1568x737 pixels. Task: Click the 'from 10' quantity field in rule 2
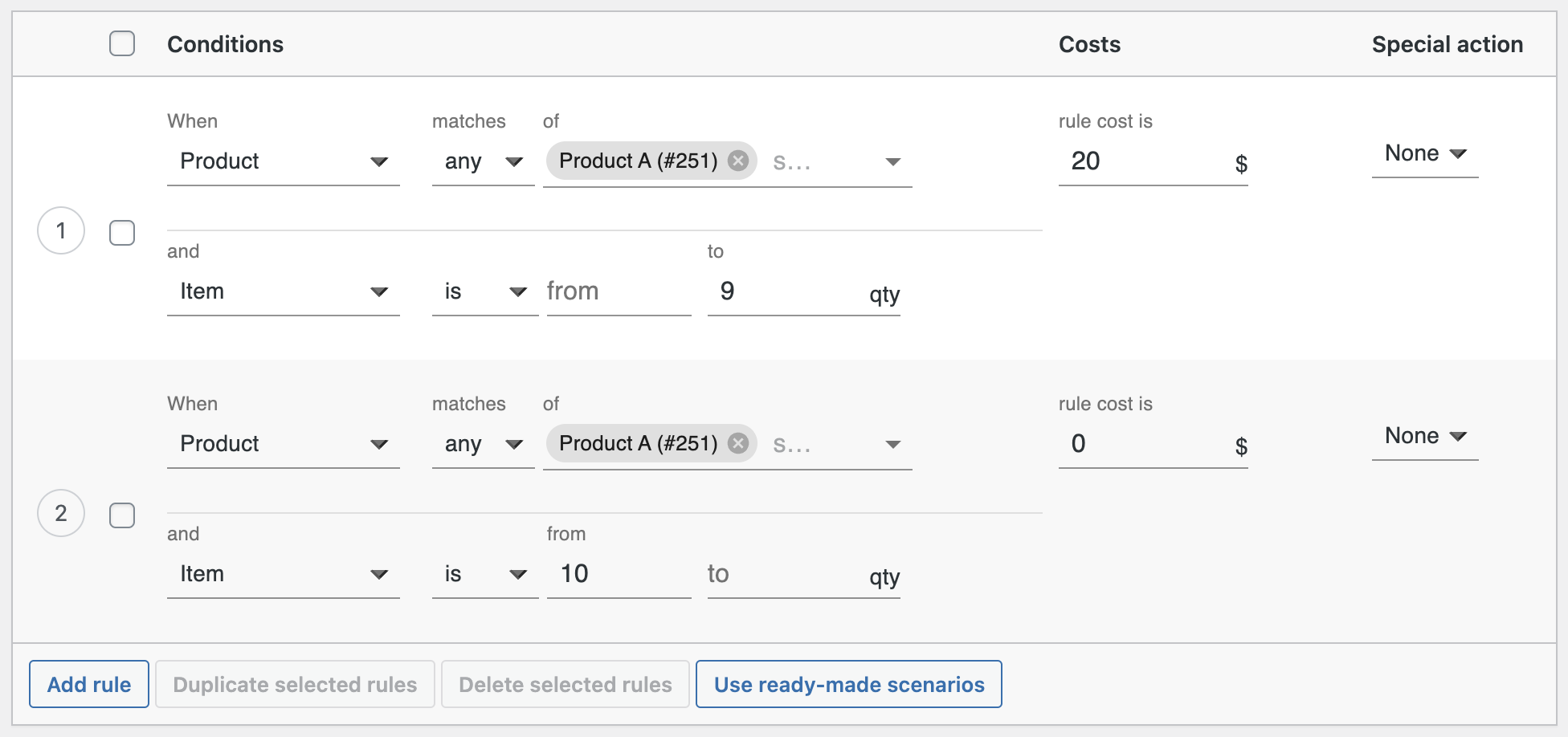[x=619, y=573]
